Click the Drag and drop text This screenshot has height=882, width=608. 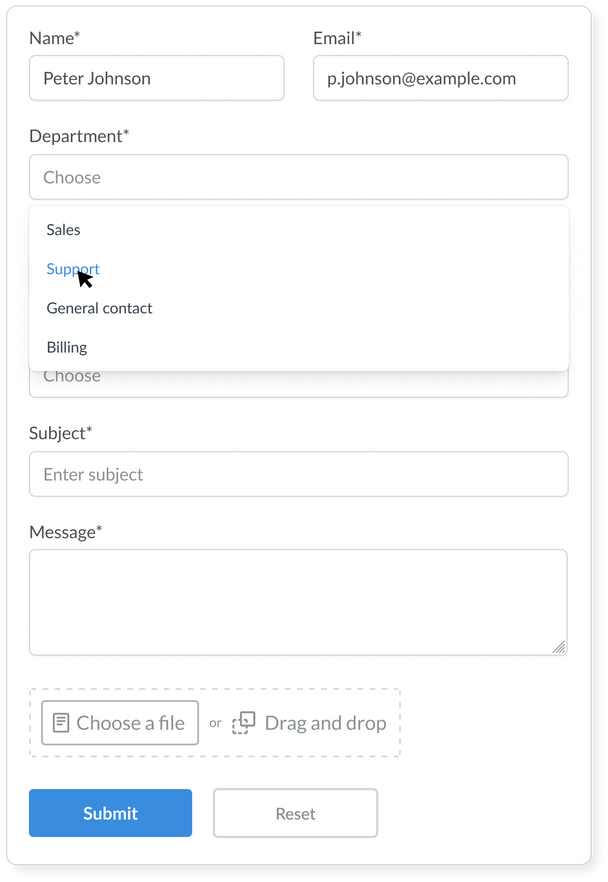coord(325,723)
